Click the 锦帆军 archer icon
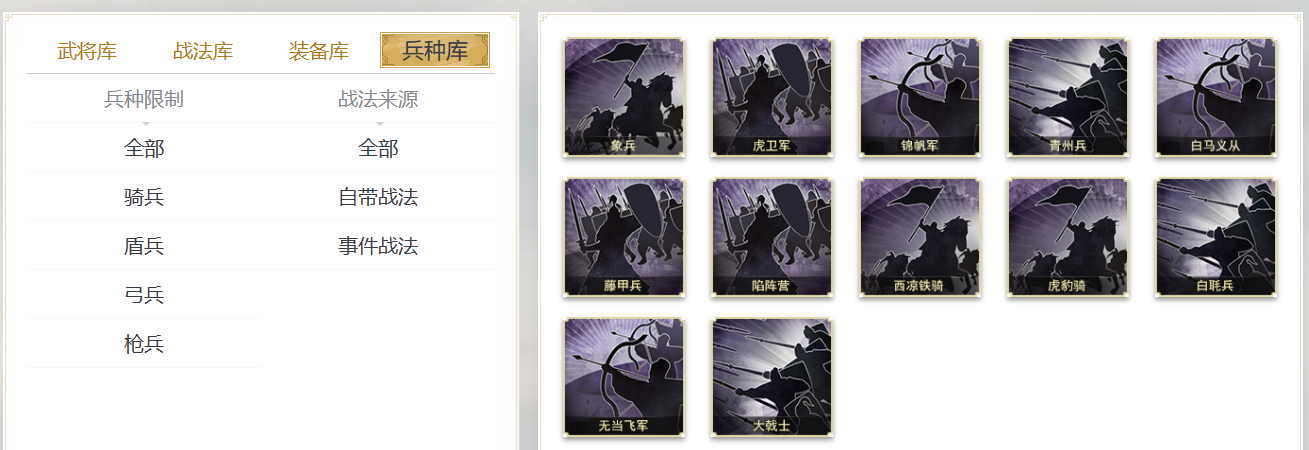Screen dimensions: 1309x450 920,97
